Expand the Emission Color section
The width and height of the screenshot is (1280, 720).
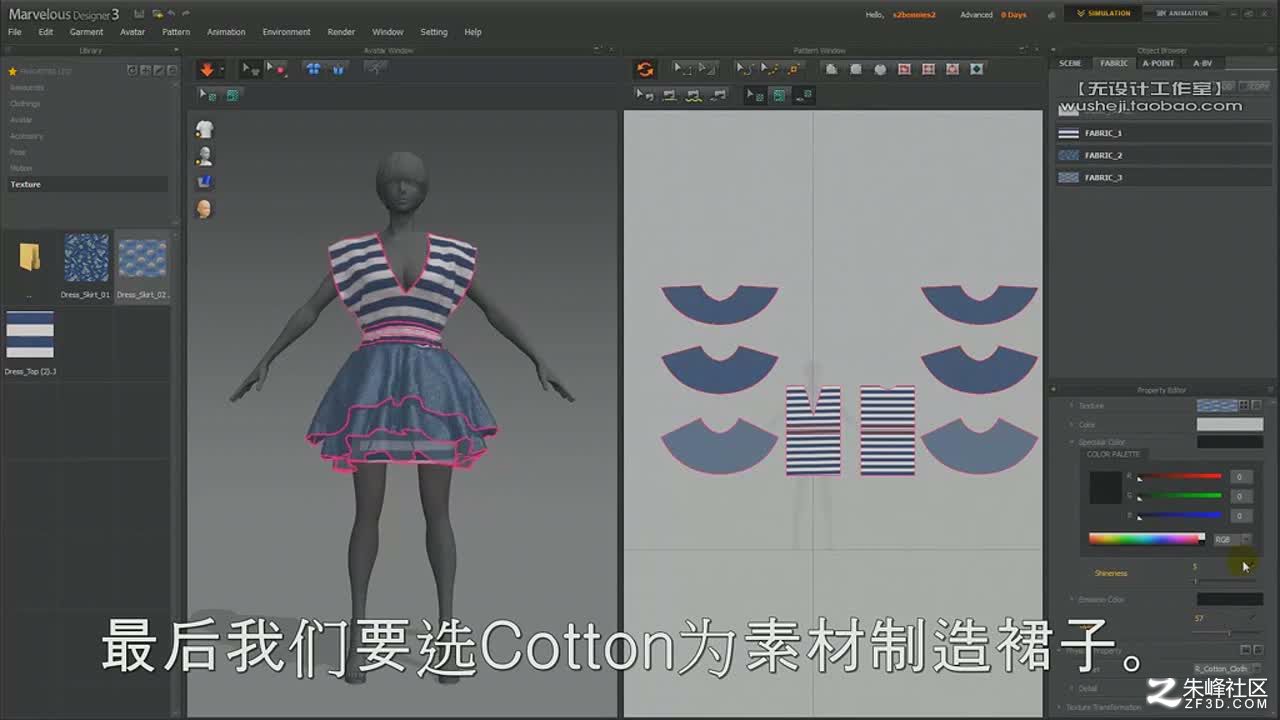pyautogui.click(x=1071, y=600)
